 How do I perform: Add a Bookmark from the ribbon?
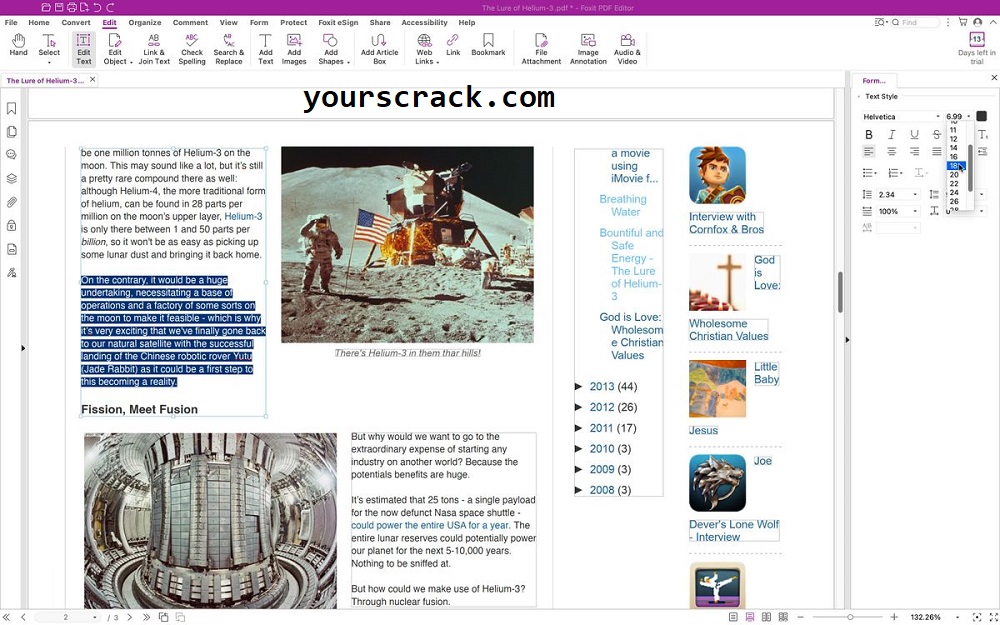tap(489, 45)
